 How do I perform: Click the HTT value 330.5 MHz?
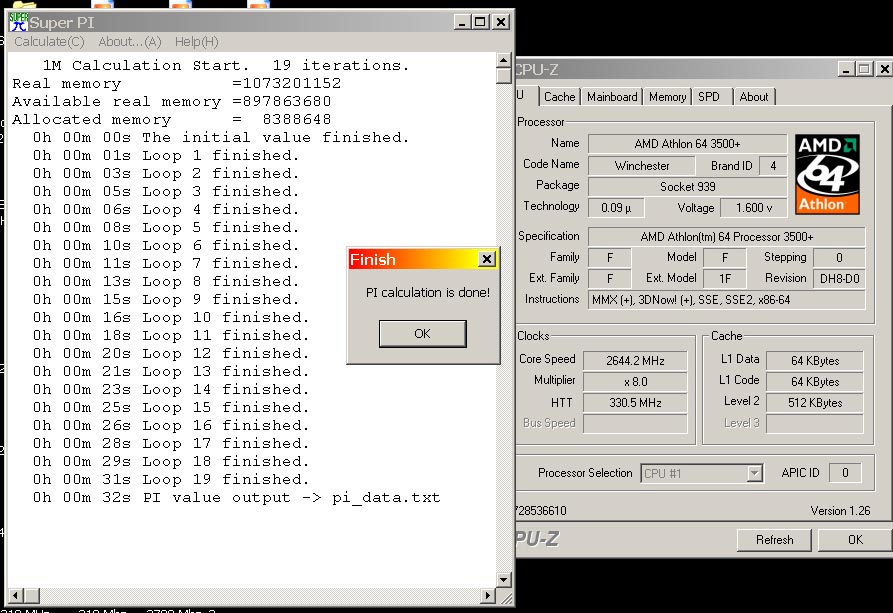[x=635, y=403]
